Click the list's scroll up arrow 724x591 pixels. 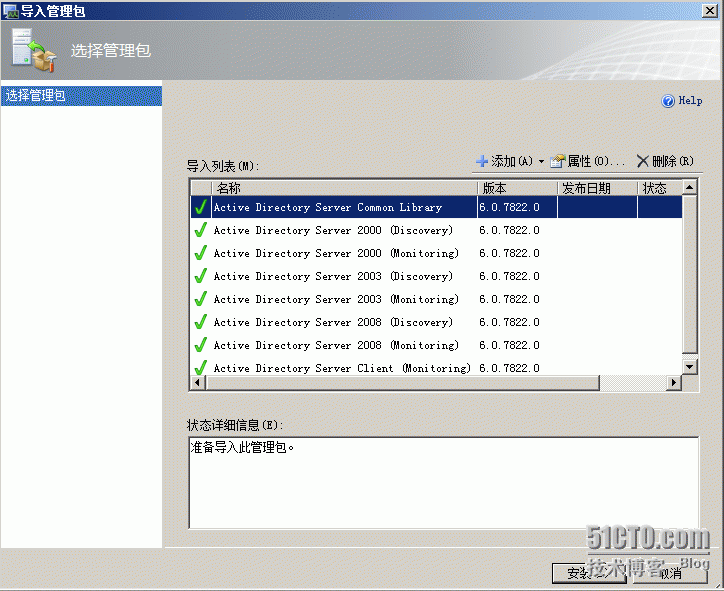(689, 187)
